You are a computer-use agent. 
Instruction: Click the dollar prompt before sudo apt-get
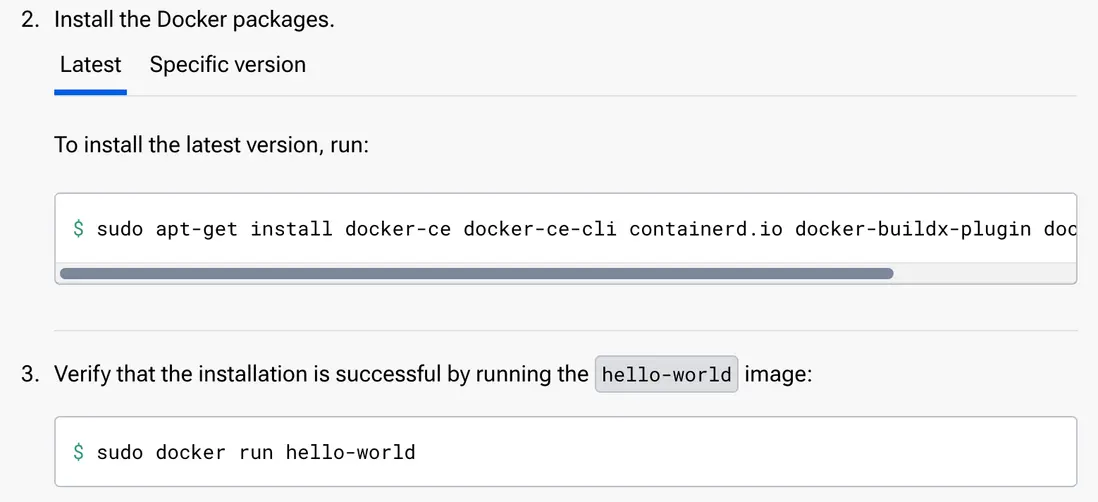click(78, 229)
